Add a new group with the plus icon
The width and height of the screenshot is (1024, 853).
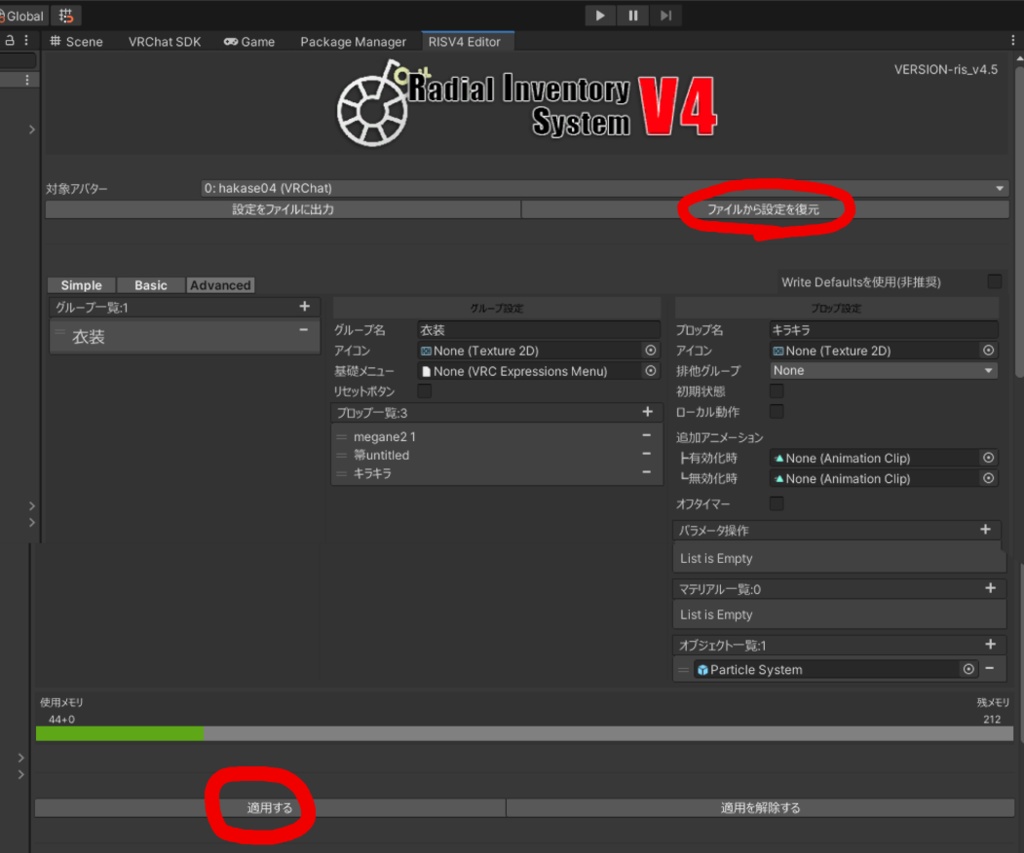pyautogui.click(x=304, y=306)
